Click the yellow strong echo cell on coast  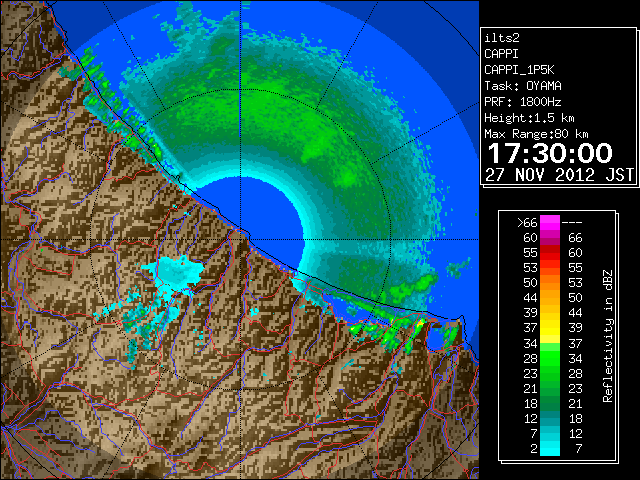[x=420, y=323]
